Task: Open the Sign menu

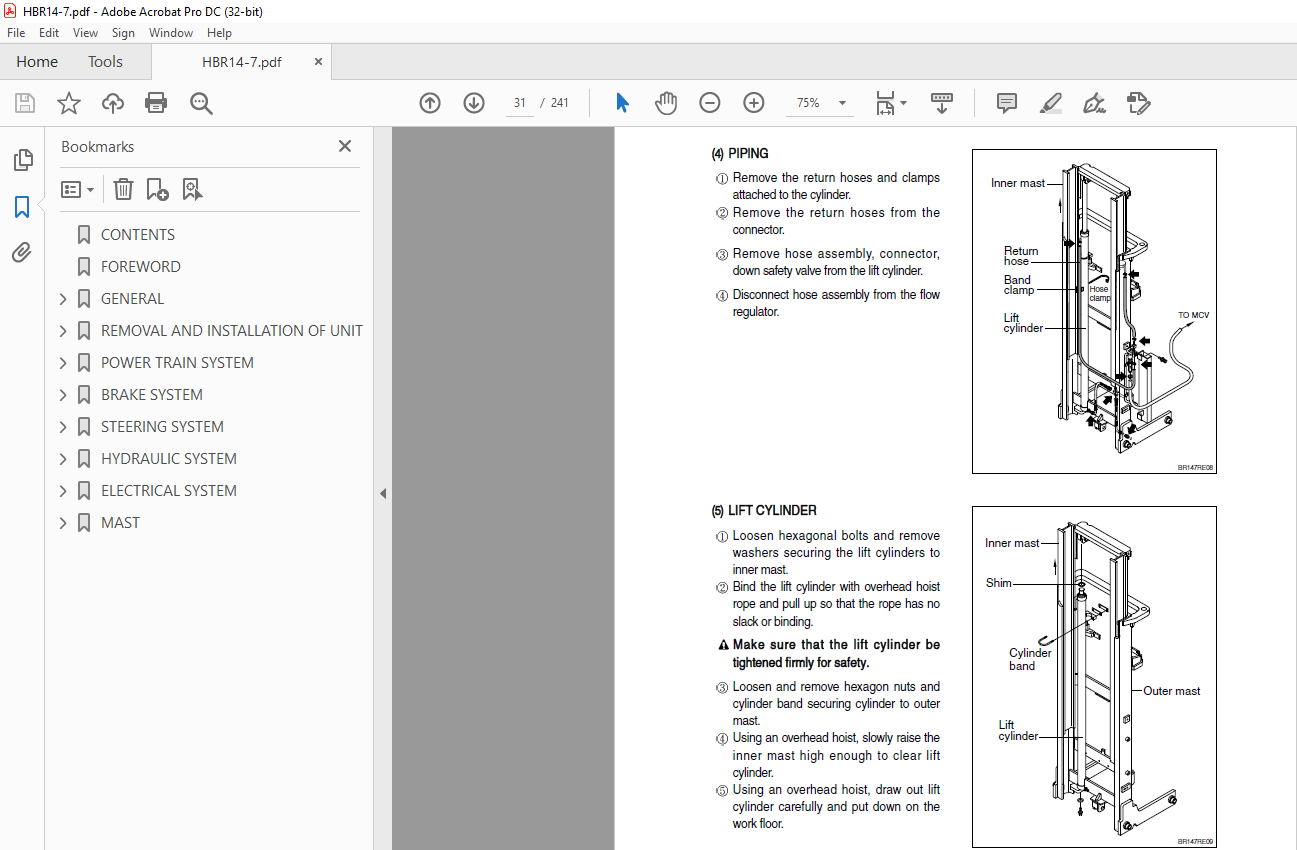Action: click(x=123, y=33)
